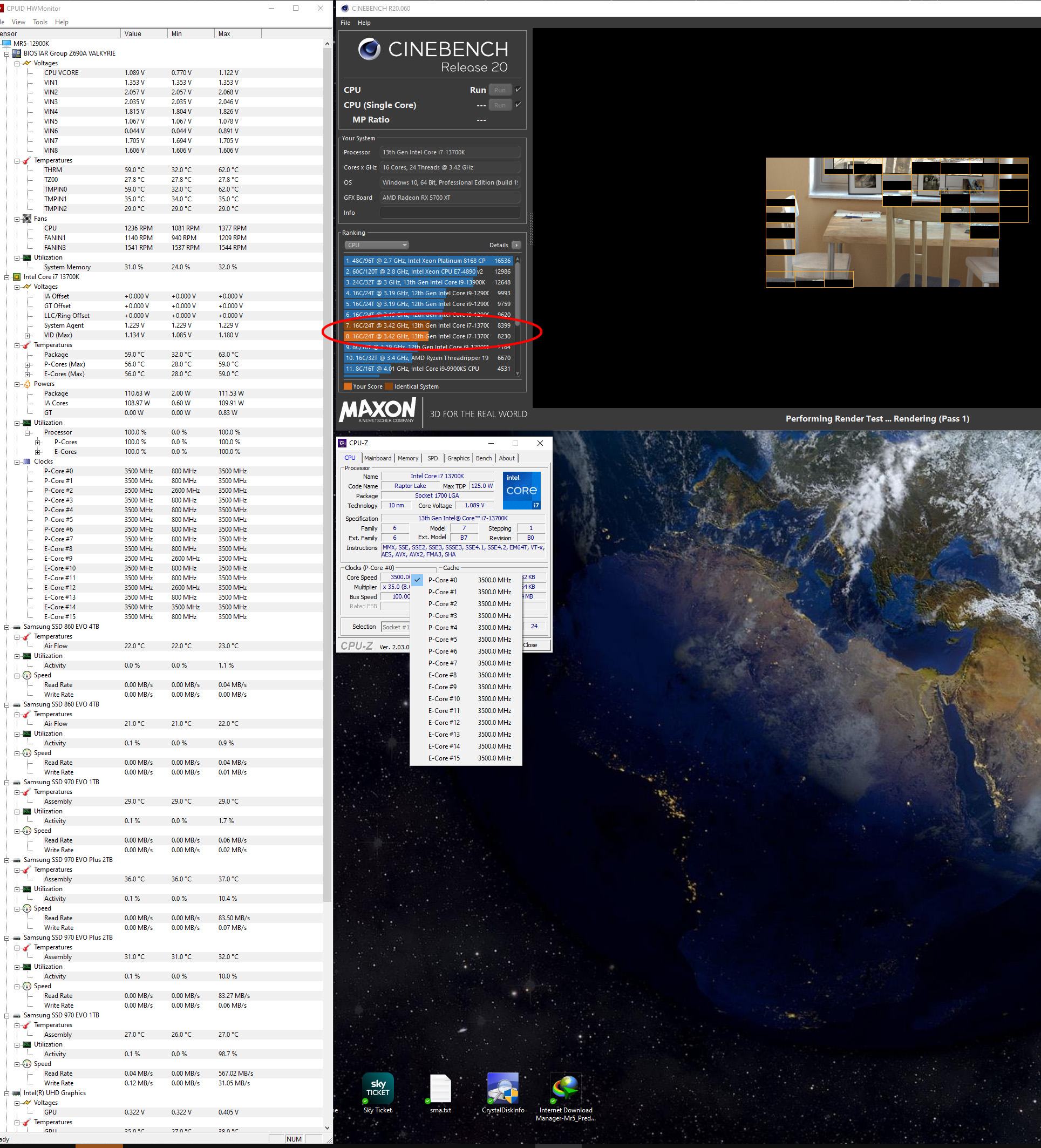Select ranking entry 10 AMD Ryzen Threadripper

pyautogui.click(x=428, y=358)
